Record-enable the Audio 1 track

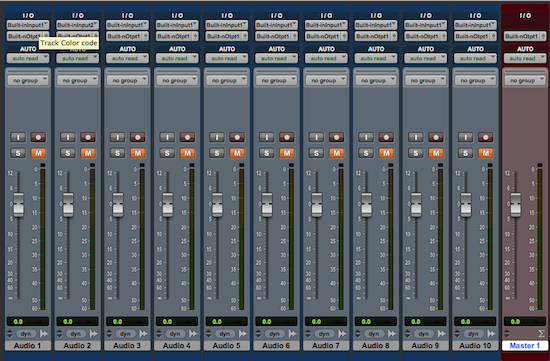pyautogui.click(x=38, y=137)
